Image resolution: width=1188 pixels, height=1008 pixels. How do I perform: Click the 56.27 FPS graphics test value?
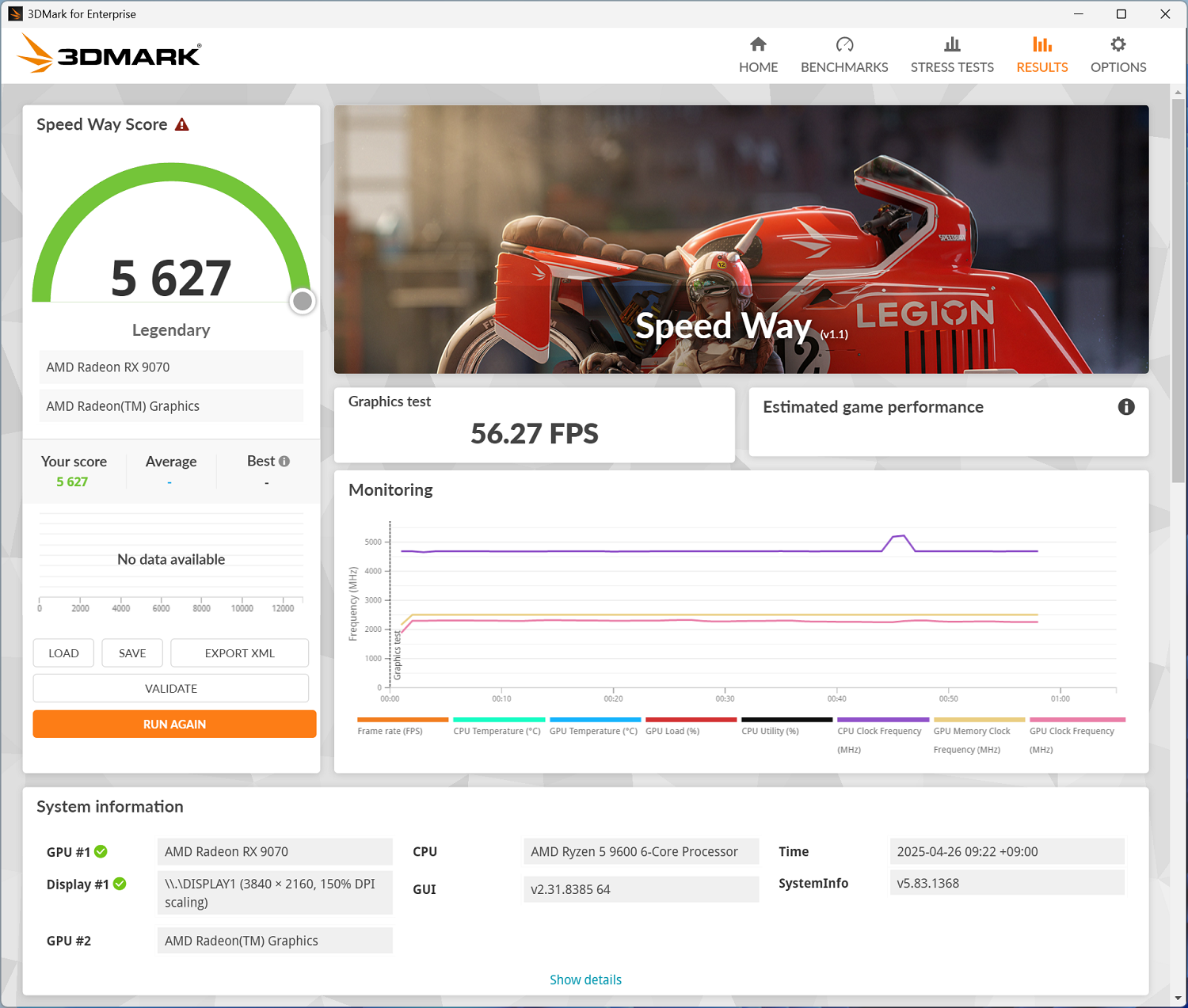coord(535,434)
